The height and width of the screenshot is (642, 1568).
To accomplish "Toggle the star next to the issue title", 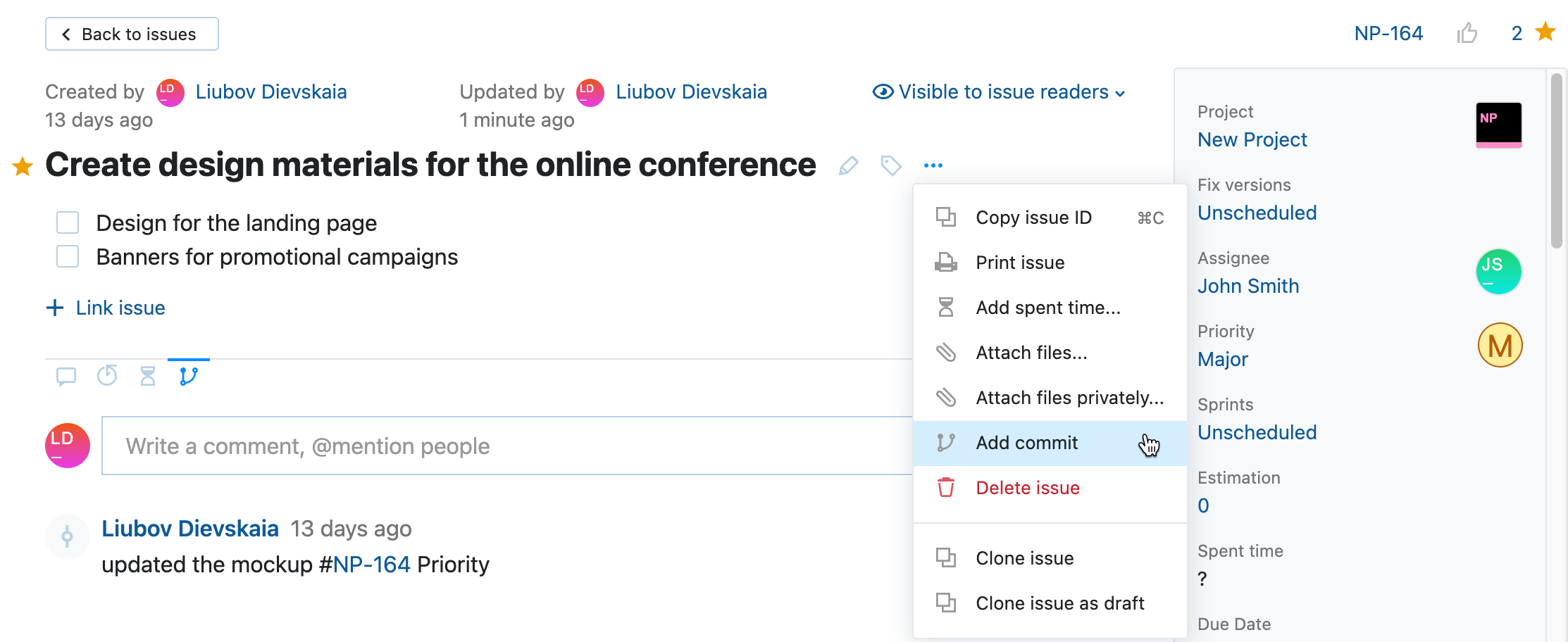I will [23, 167].
